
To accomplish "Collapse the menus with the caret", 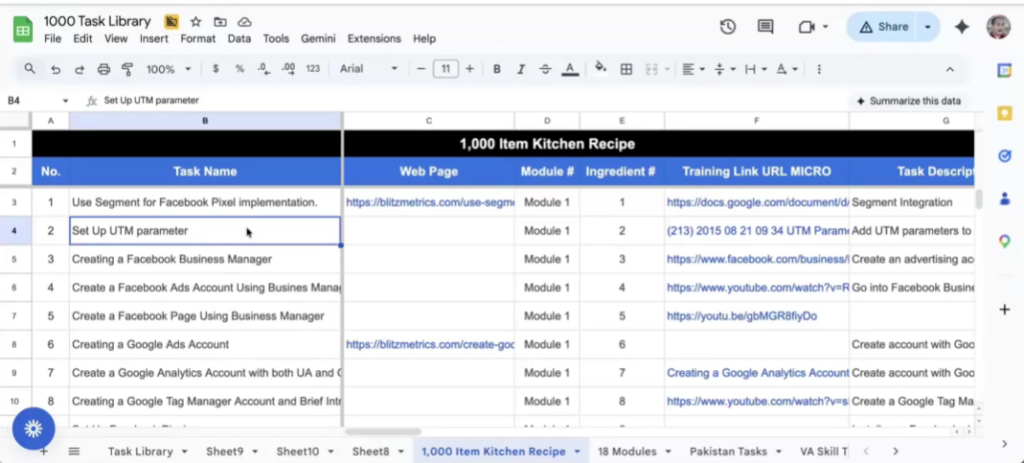I will pyautogui.click(x=950, y=69).
